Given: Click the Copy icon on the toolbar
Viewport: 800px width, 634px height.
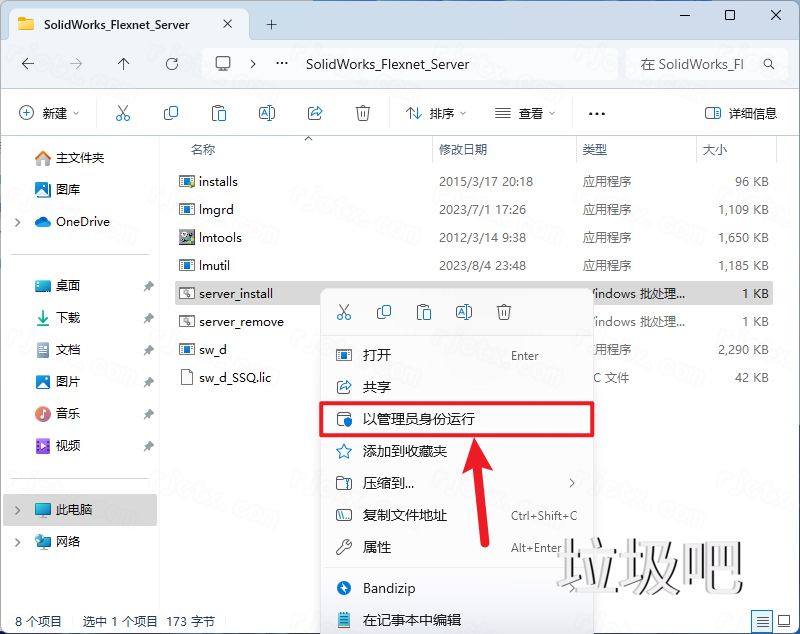Looking at the screenshot, I should (171, 113).
